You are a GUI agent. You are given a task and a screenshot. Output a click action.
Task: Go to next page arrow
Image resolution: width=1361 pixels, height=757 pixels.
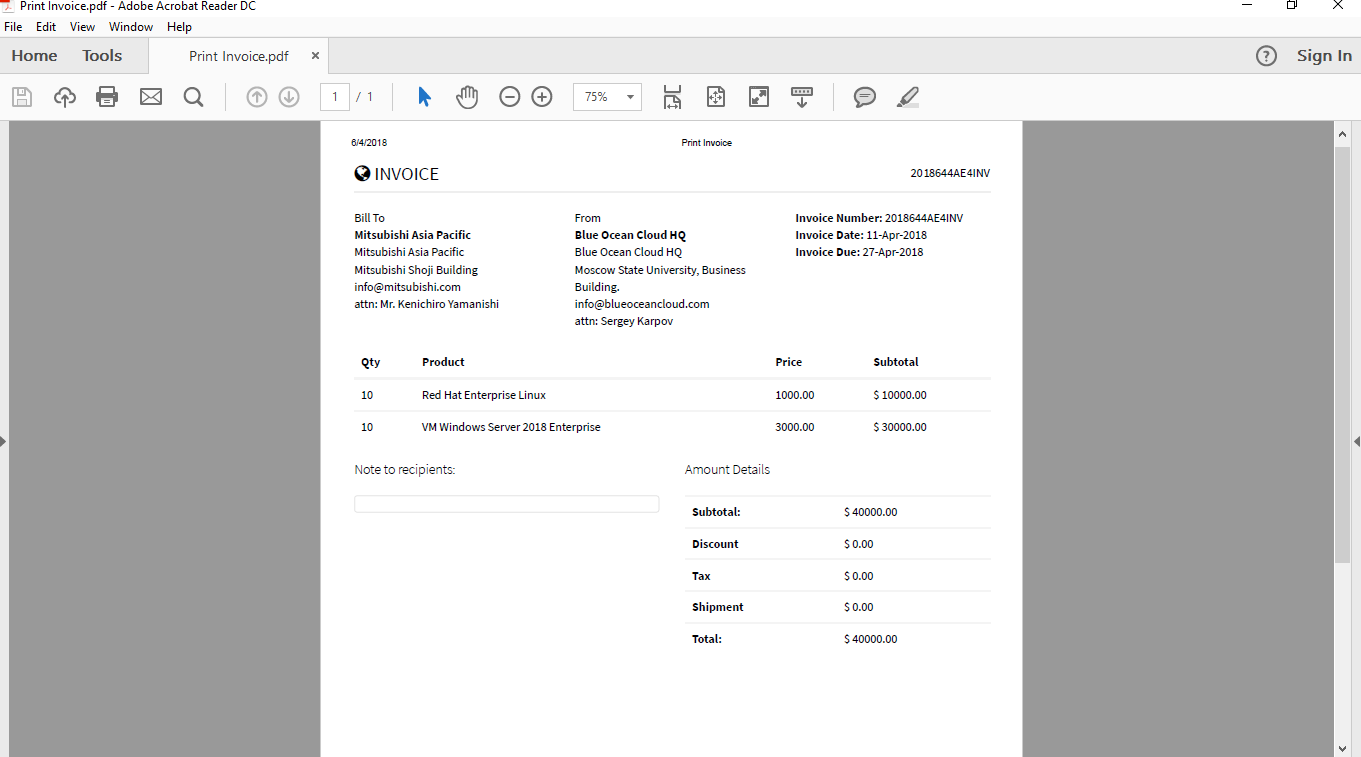coord(289,97)
